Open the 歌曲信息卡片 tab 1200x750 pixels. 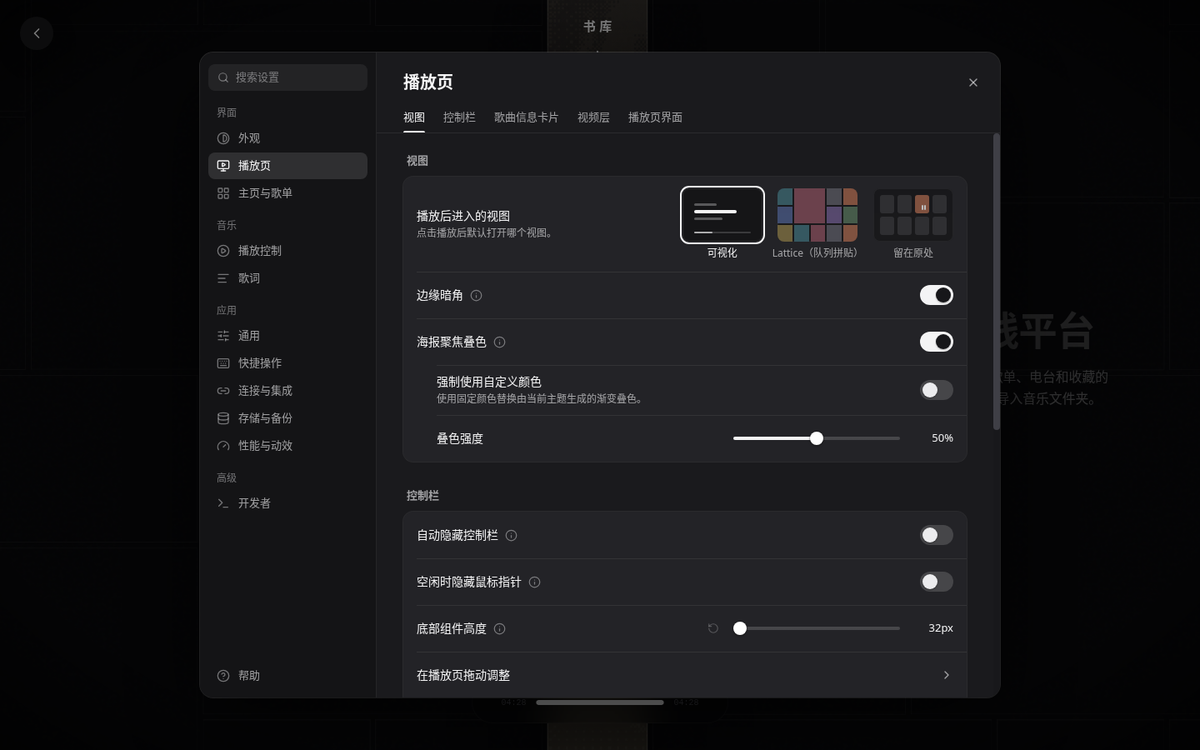[526, 117]
